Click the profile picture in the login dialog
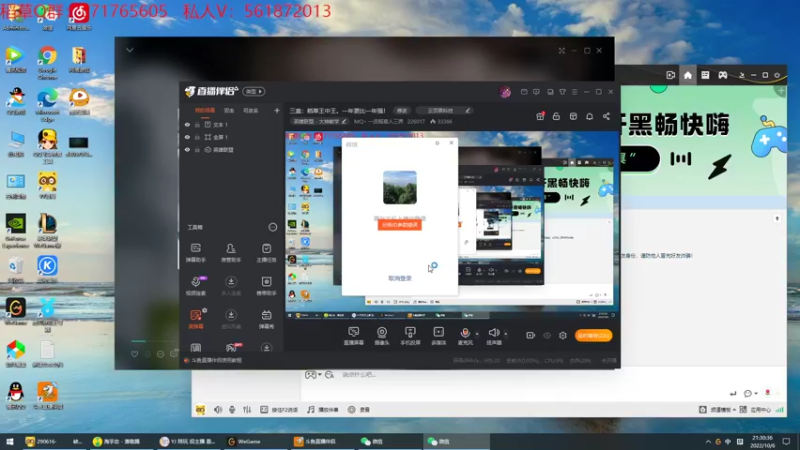This screenshot has height=450, width=800. (x=399, y=187)
